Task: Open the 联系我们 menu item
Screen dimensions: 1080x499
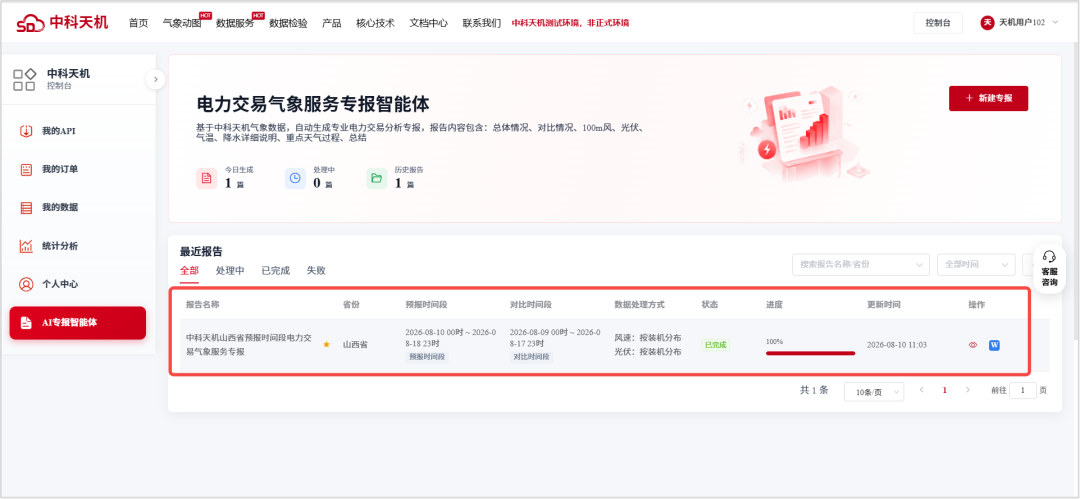Action: click(x=482, y=23)
